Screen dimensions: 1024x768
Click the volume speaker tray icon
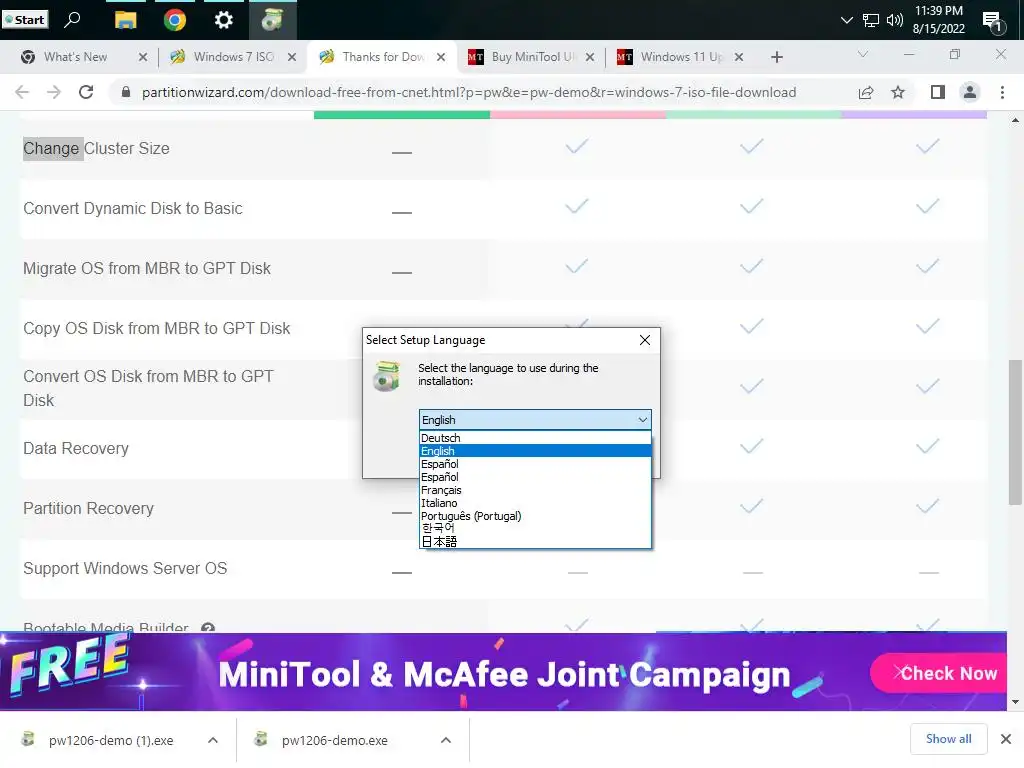(894, 20)
